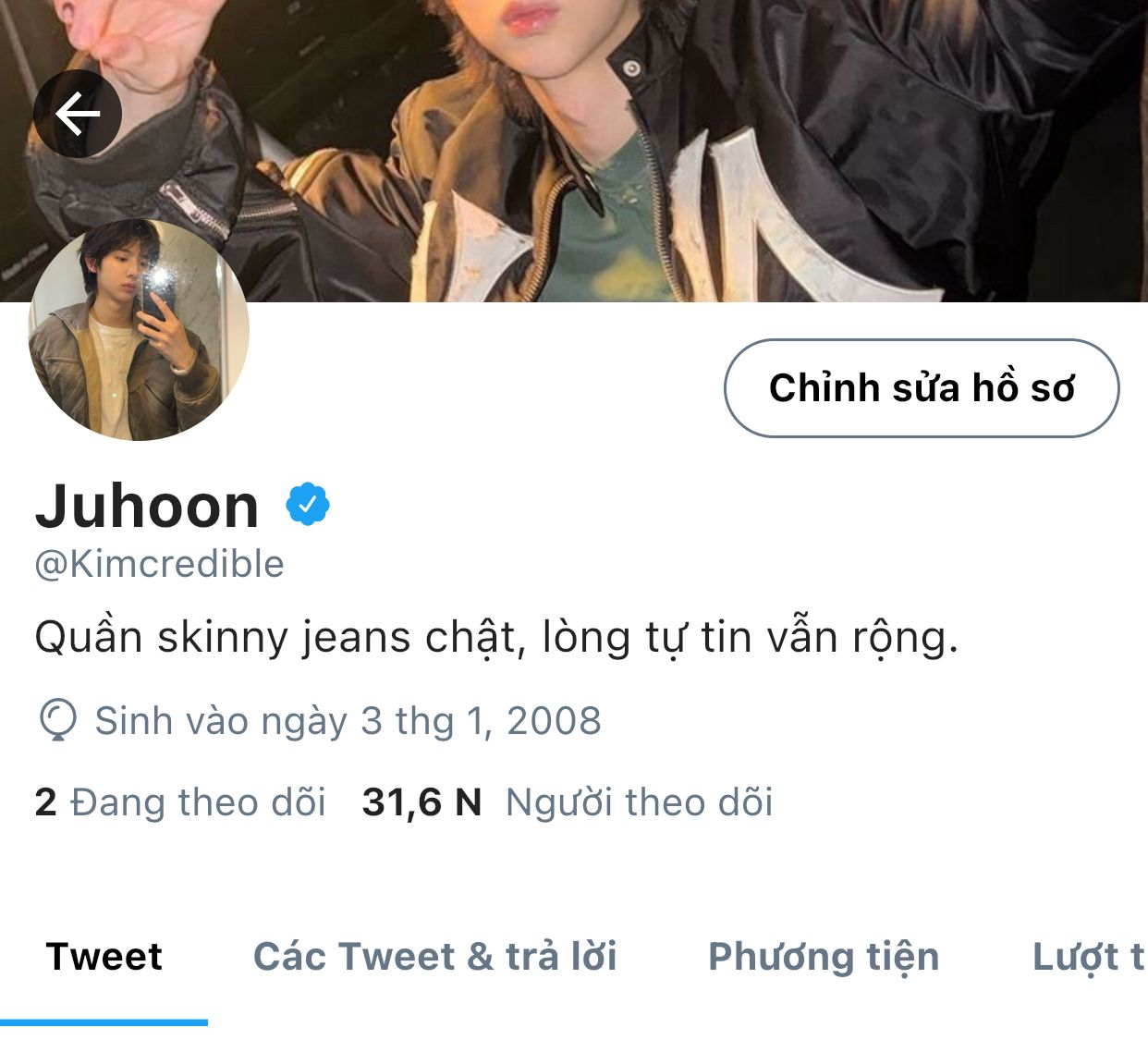Image resolution: width=1148 pixels, height=1040 pixels.
Task: Click the birthday balloon icon
Action: pyautogui.click(x=57, y=720)
